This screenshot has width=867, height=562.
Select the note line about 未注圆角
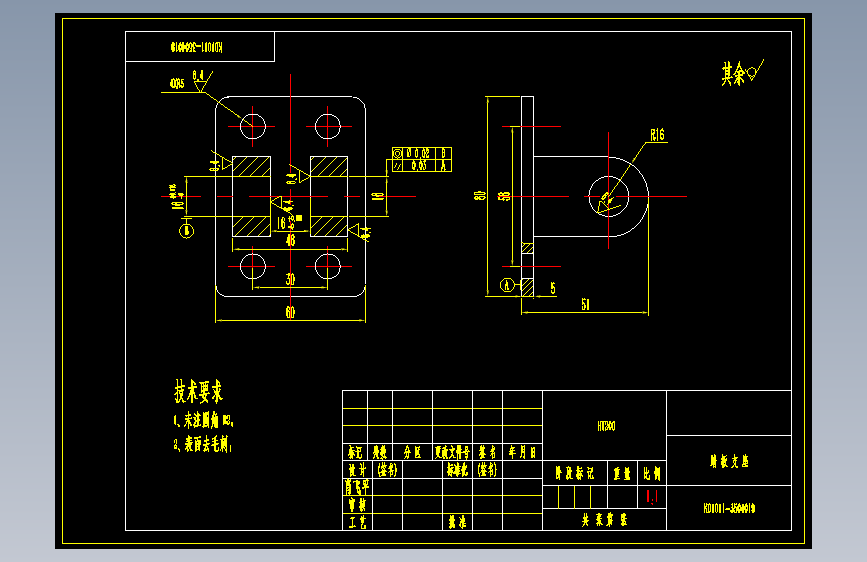click(x=203, y=420)
